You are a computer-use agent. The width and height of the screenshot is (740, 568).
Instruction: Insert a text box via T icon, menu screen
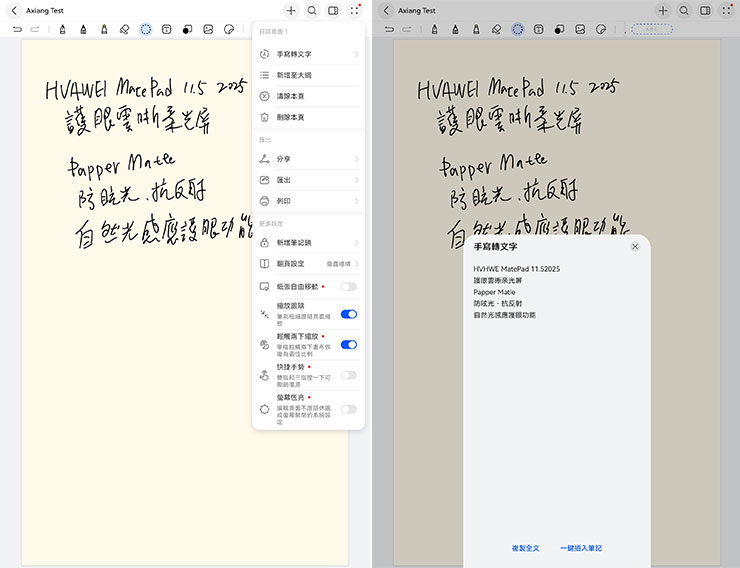[x=167, y=29]
